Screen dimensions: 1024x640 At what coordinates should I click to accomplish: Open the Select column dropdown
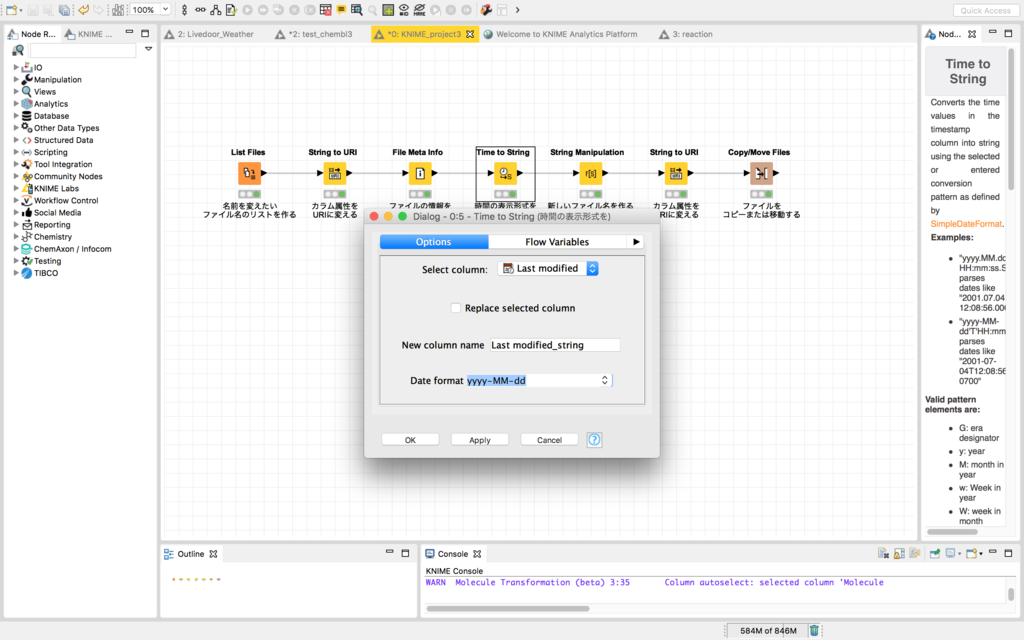click(x=548, y=268)
